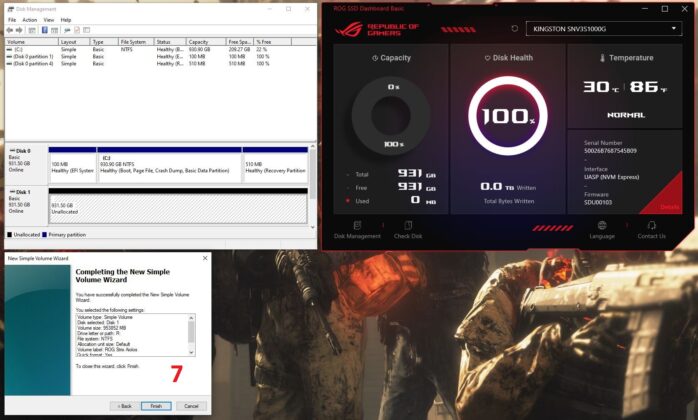
Task: Click the Capacity donut chart
Action: pyautogui.click(x=391, y=115)
